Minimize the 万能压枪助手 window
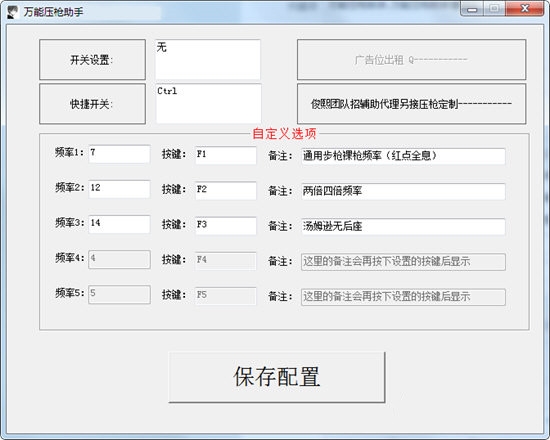Screen dimensions: 550x440 click(472, 9)
